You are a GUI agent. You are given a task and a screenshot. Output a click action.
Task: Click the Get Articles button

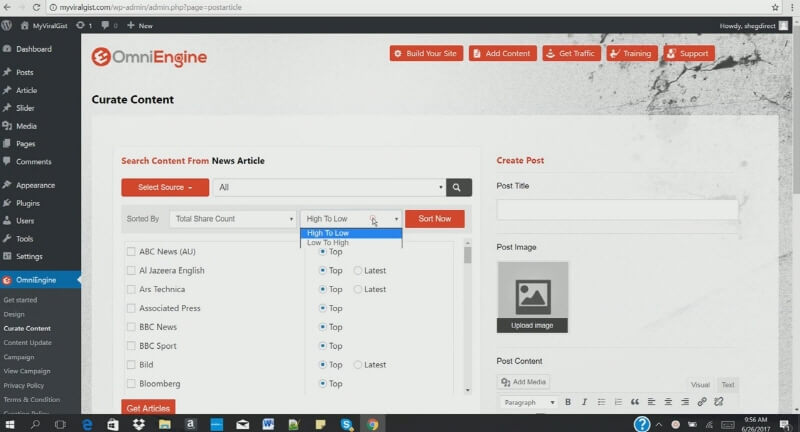148,408
